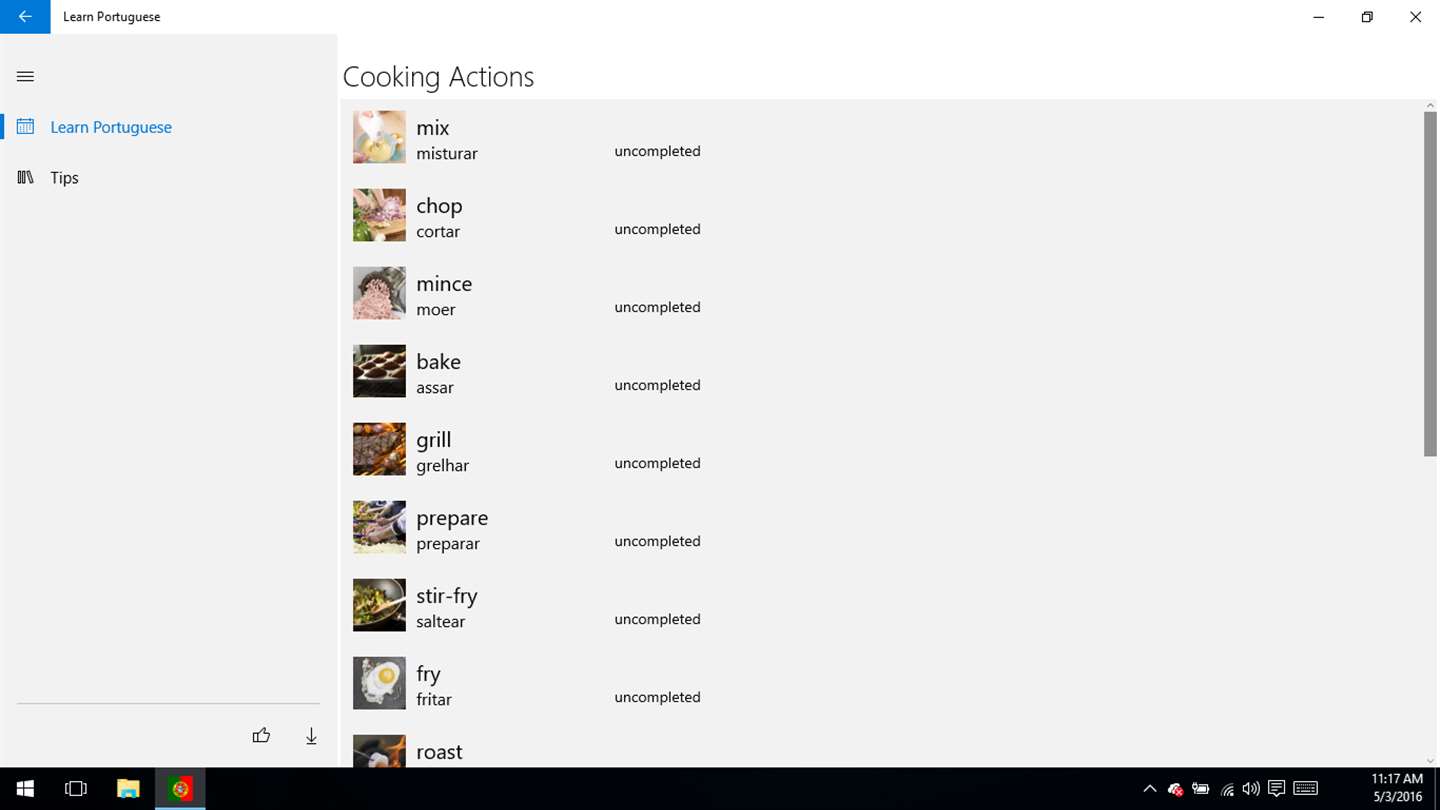Click the back arrow button

coord(25,17)
